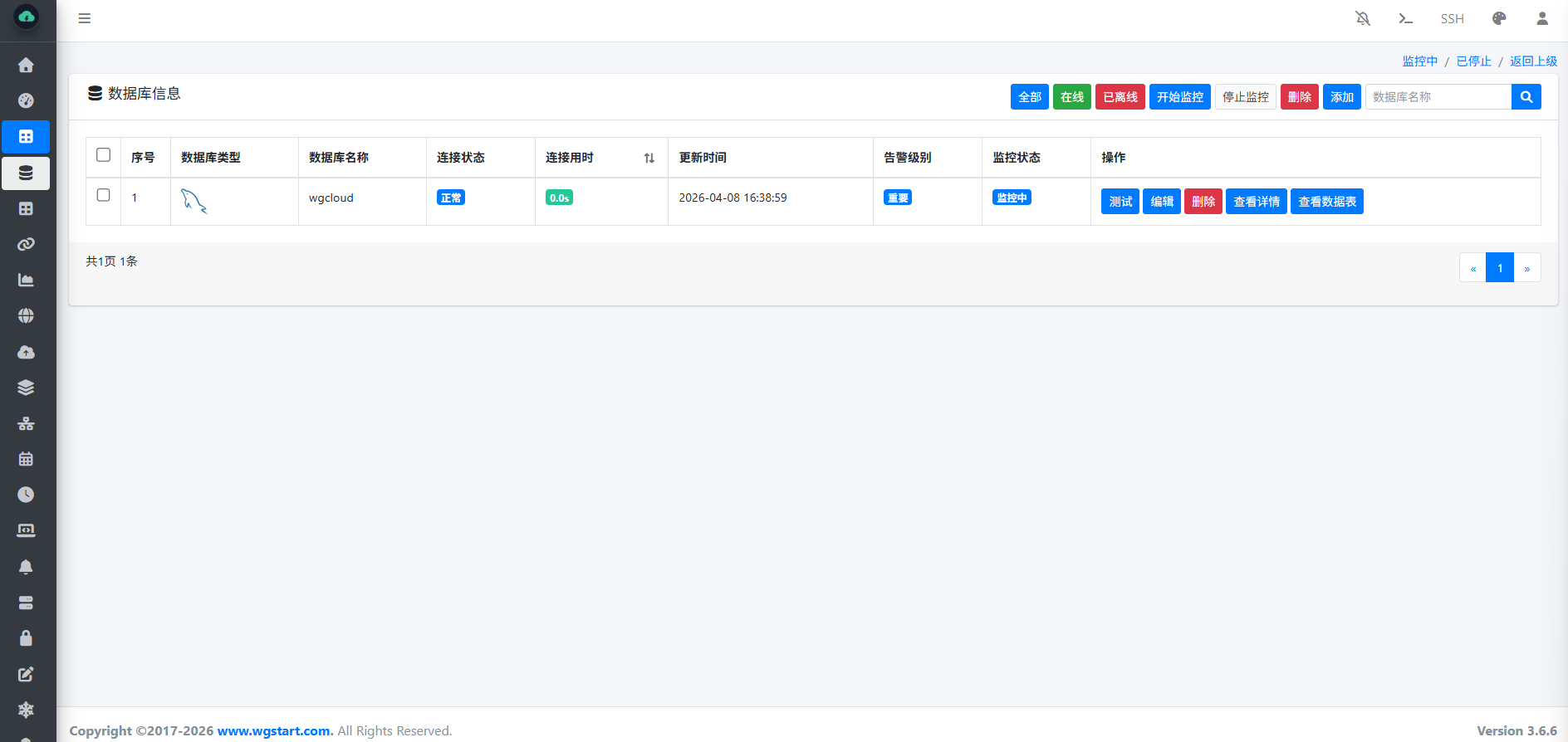1568x742 pixels.
Task: Open the theme palette icon
Action: point(1499,18)
